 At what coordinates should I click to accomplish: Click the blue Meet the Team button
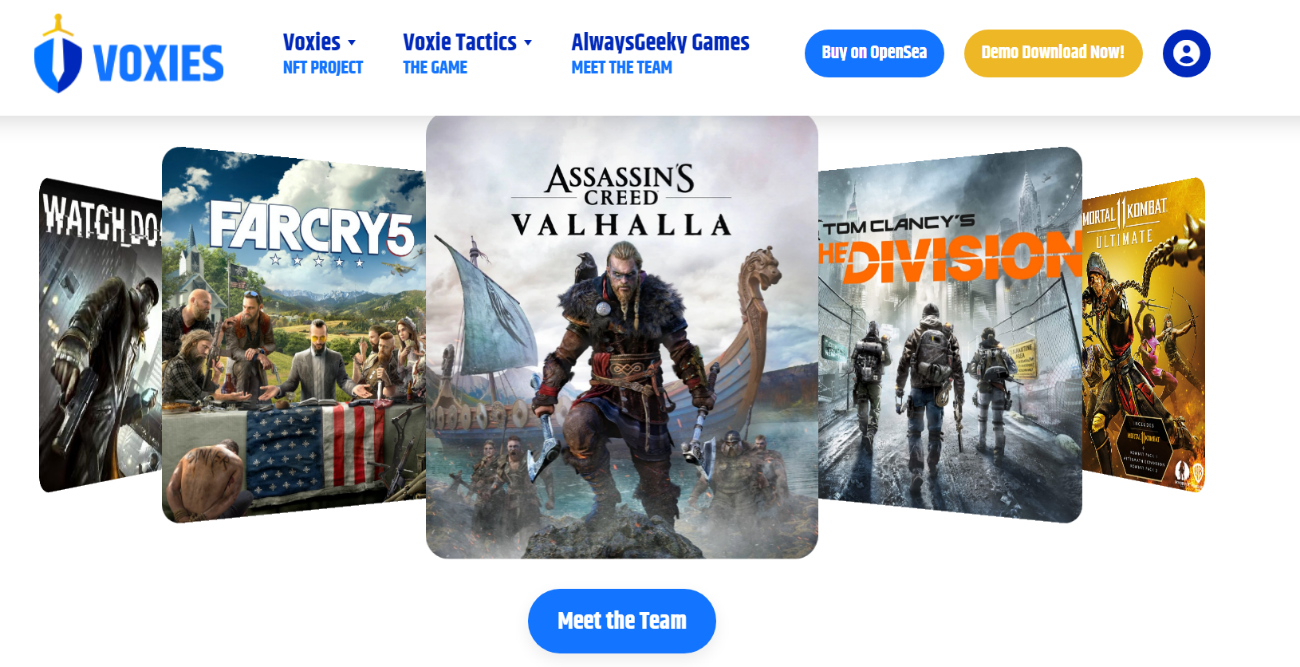[x=622, y=621]
